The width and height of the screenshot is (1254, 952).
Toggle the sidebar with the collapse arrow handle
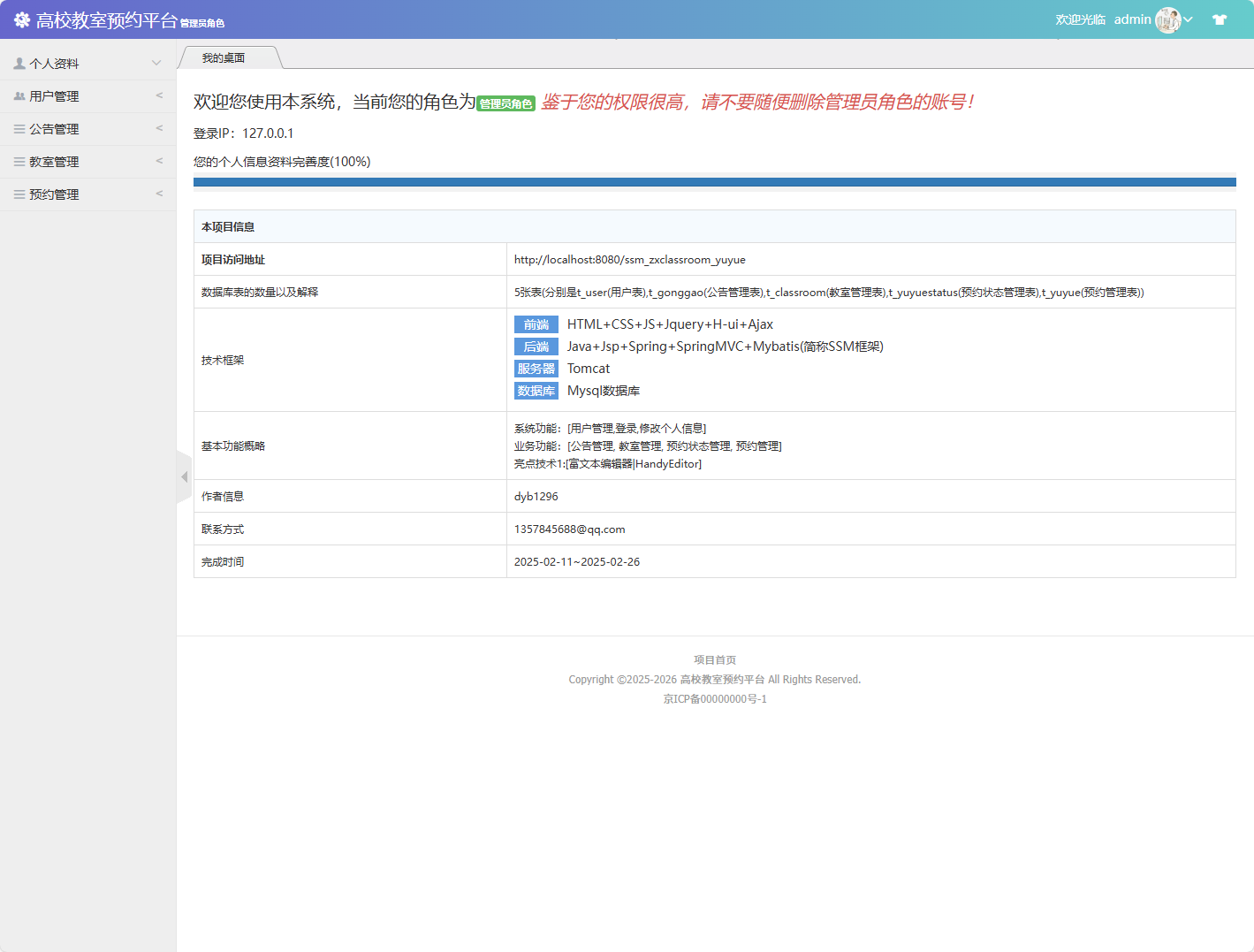pos(183,476)
